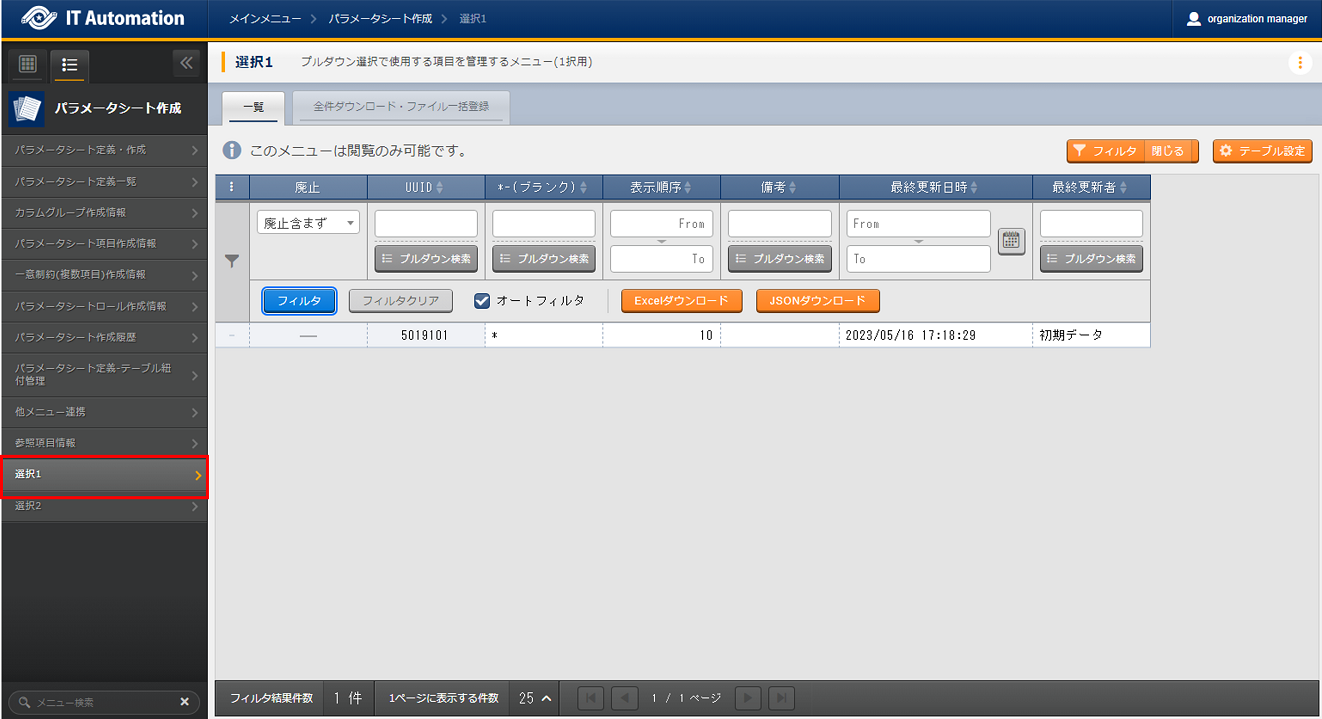1322x719 pixels.
Task: Click the Excelダウンロード button
Action: (x=681, y=301)
